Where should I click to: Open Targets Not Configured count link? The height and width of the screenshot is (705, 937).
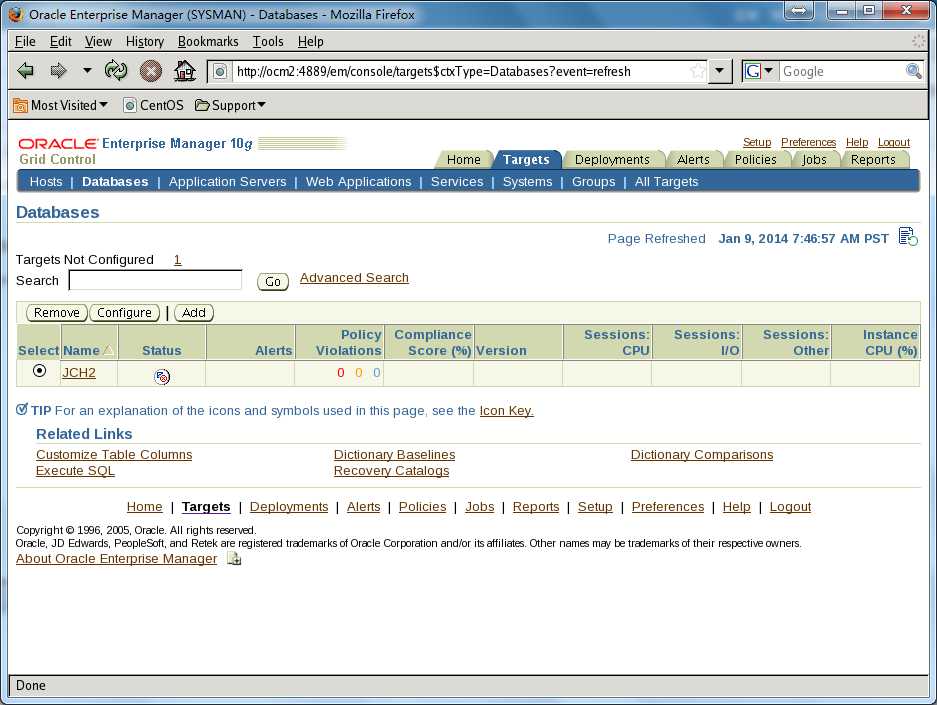[x=177, y=260]
